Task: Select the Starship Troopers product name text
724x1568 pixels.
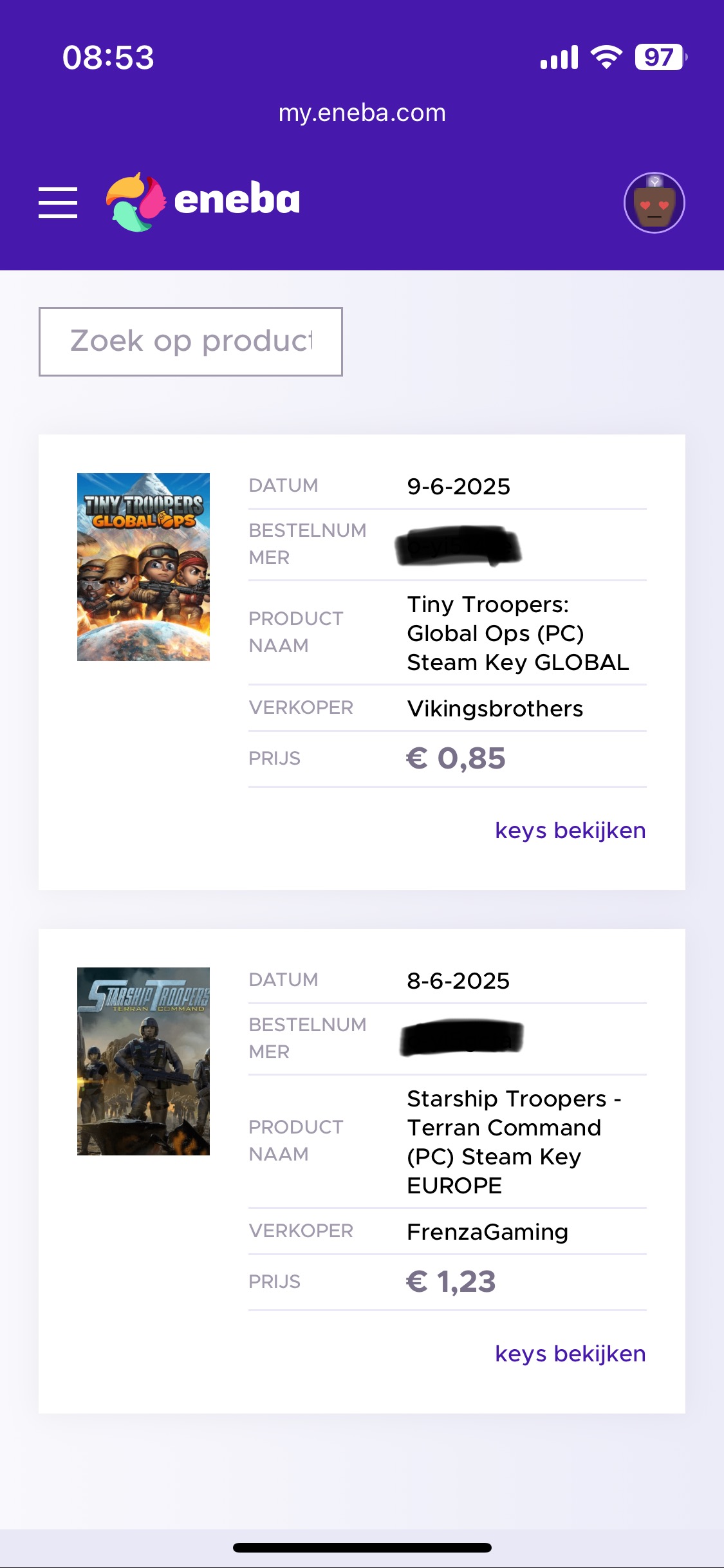Action: click(x=514, y=1142)
